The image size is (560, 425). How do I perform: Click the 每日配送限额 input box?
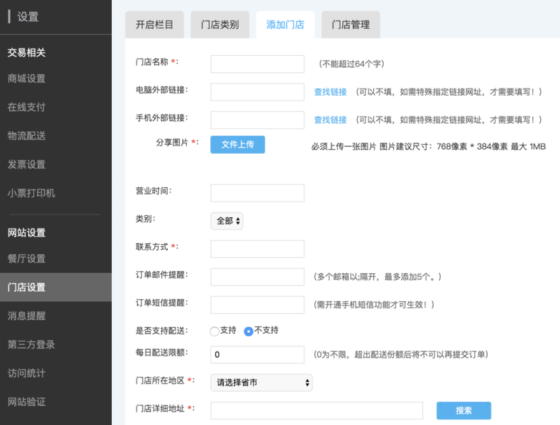[x=258, y=355]
